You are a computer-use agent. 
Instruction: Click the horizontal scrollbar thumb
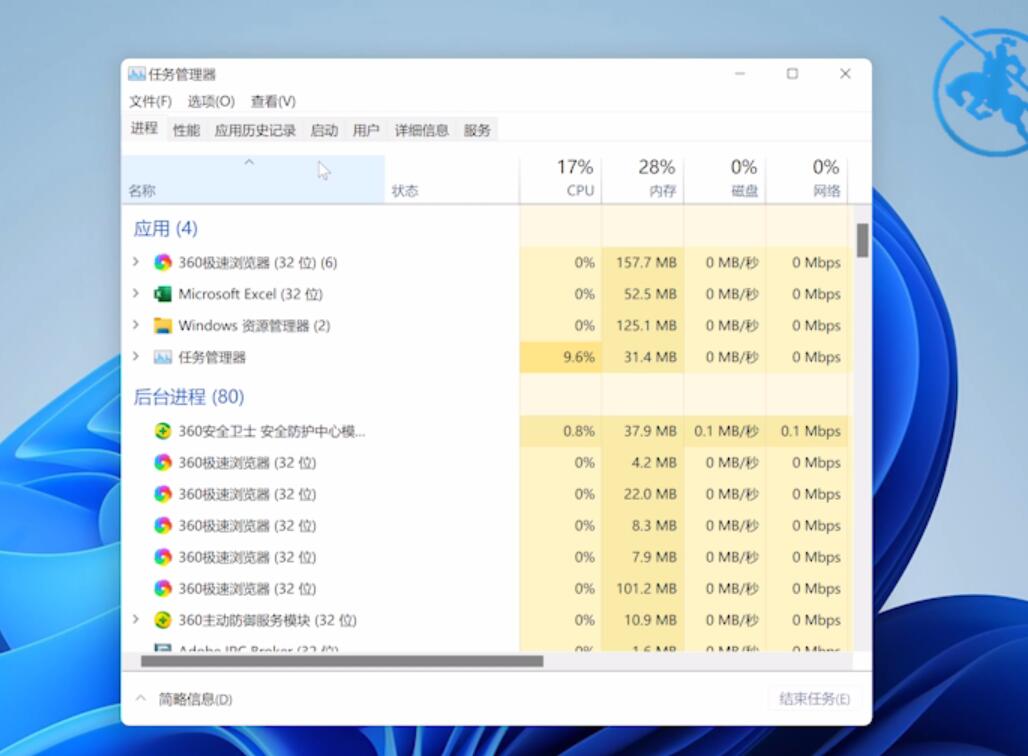[x=342, y=661]
